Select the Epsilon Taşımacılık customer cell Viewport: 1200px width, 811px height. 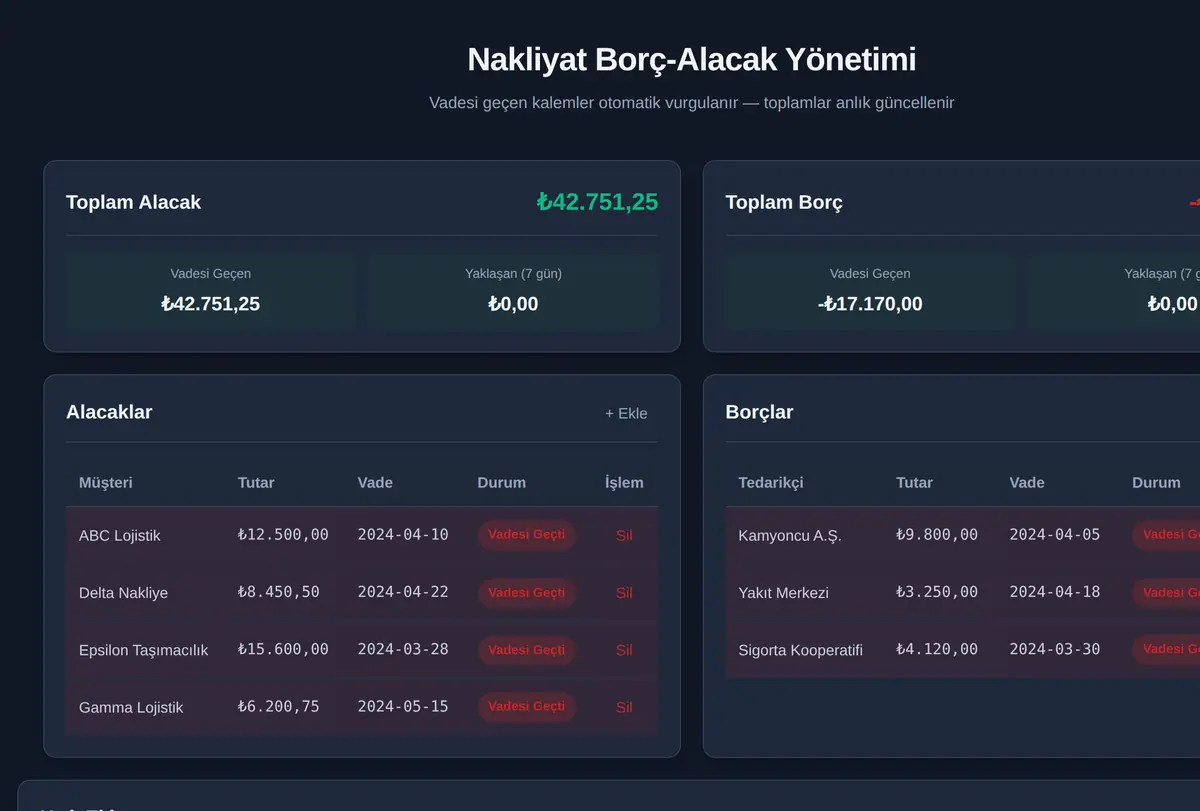point(143,649)
